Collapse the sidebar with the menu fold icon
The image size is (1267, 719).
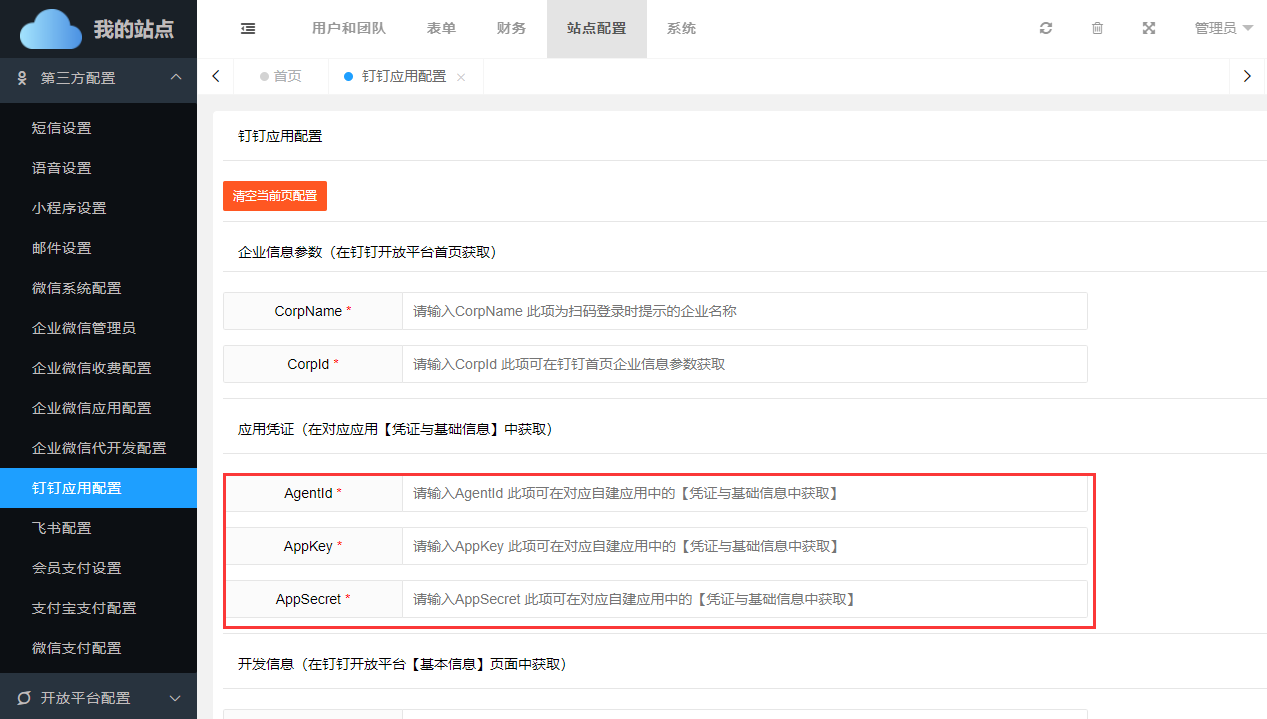tap(248, 29)
